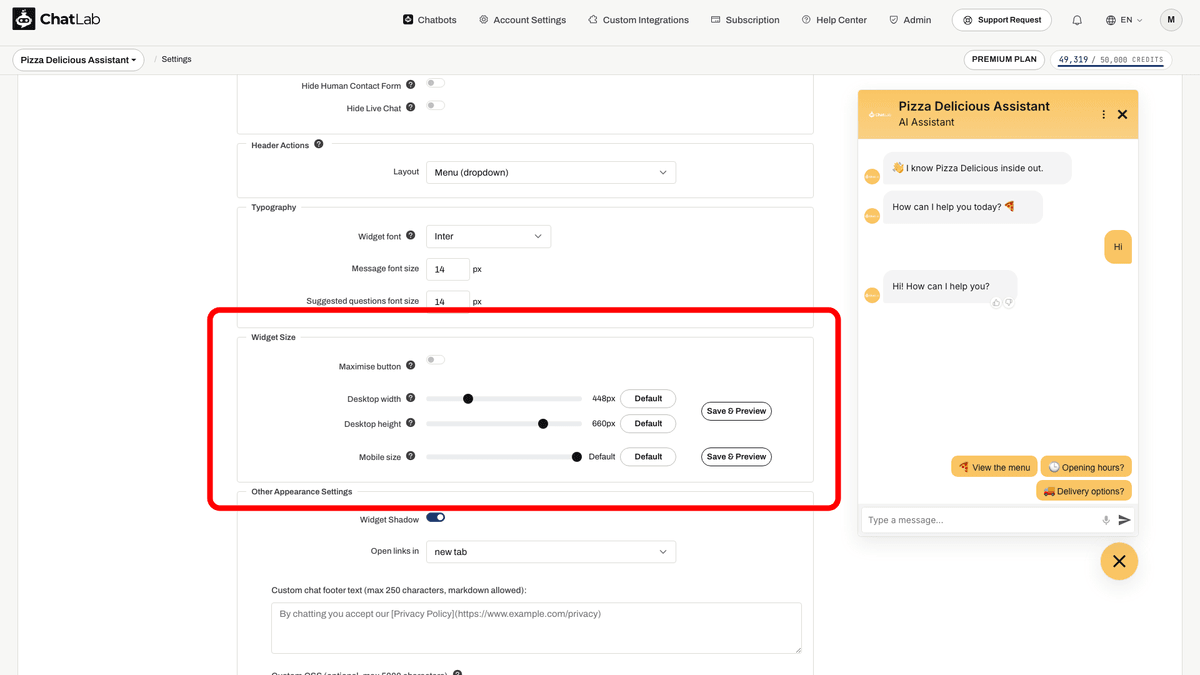Give thumbs down to the bot reply
The height and width of the screenshot is (675, 1200).
click(1009, 302)
